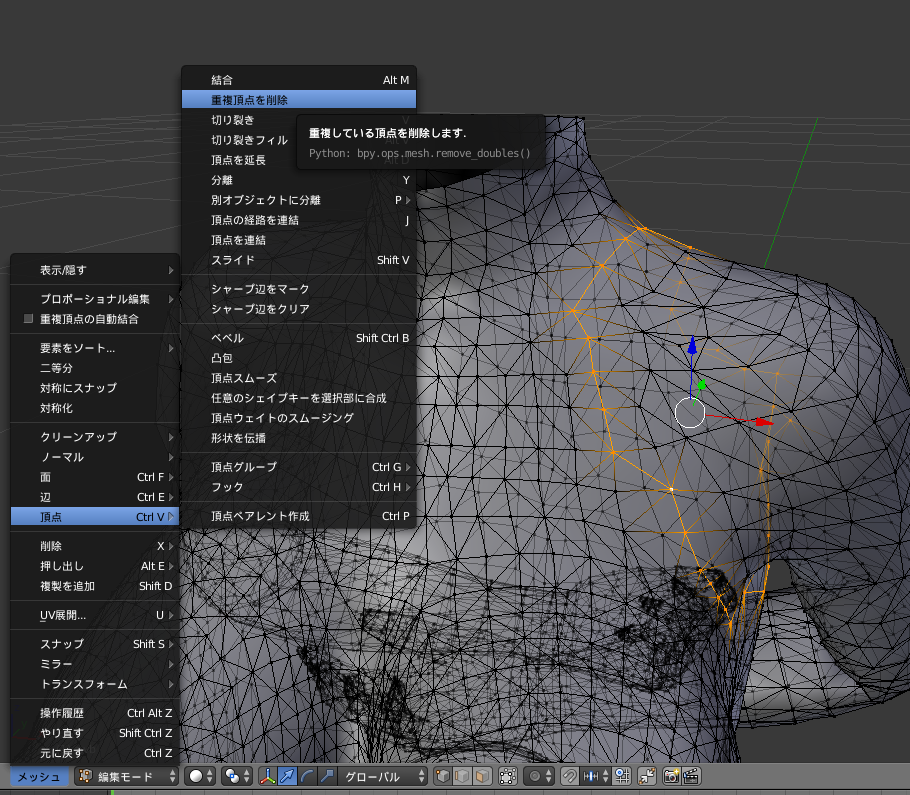Open the グローバル orientation dropdown
Screen dimensions: 910x795
pyautogui.click(x=382, y=776)
